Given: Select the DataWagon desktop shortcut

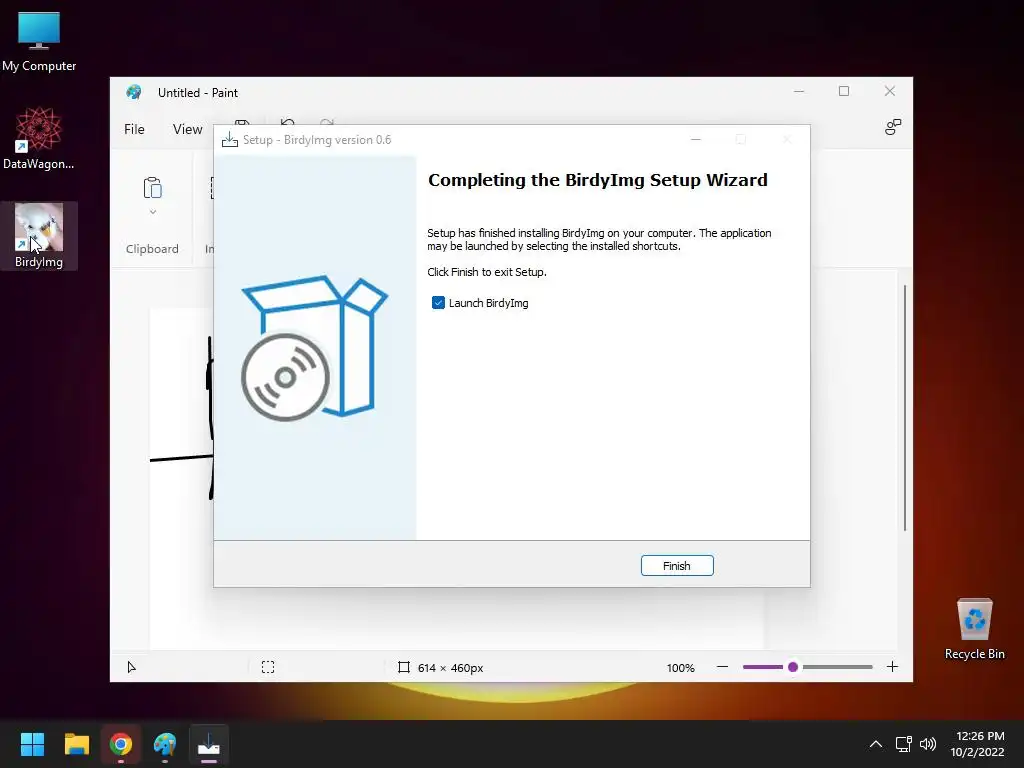Looking at the screenshot, I should (x=39, y=138).
